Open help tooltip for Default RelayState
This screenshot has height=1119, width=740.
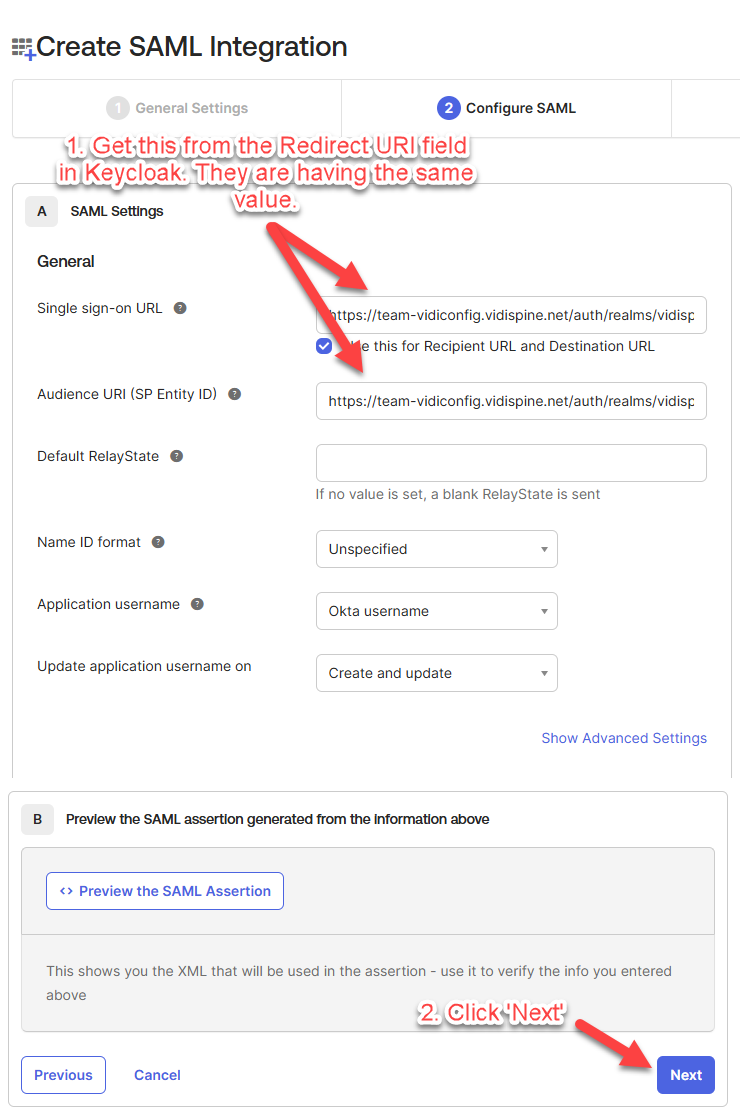click(176, 456)
